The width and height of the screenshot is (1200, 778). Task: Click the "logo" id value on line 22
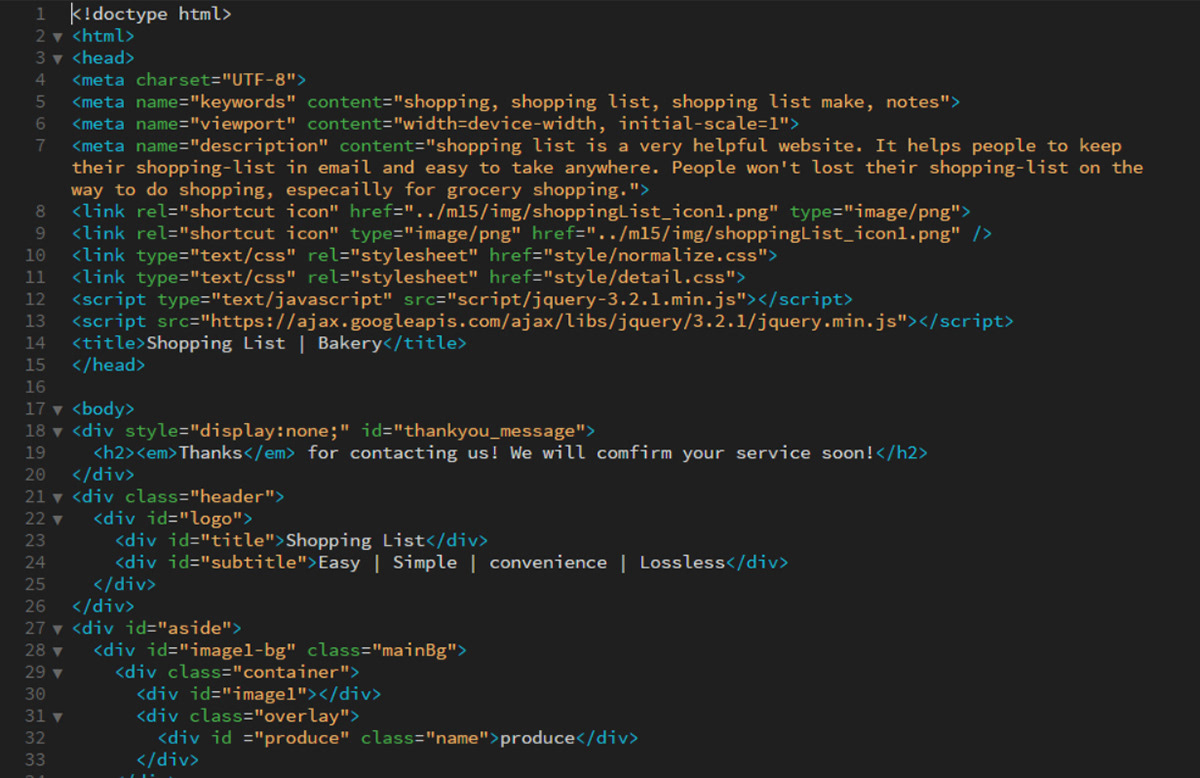point(211,519)
